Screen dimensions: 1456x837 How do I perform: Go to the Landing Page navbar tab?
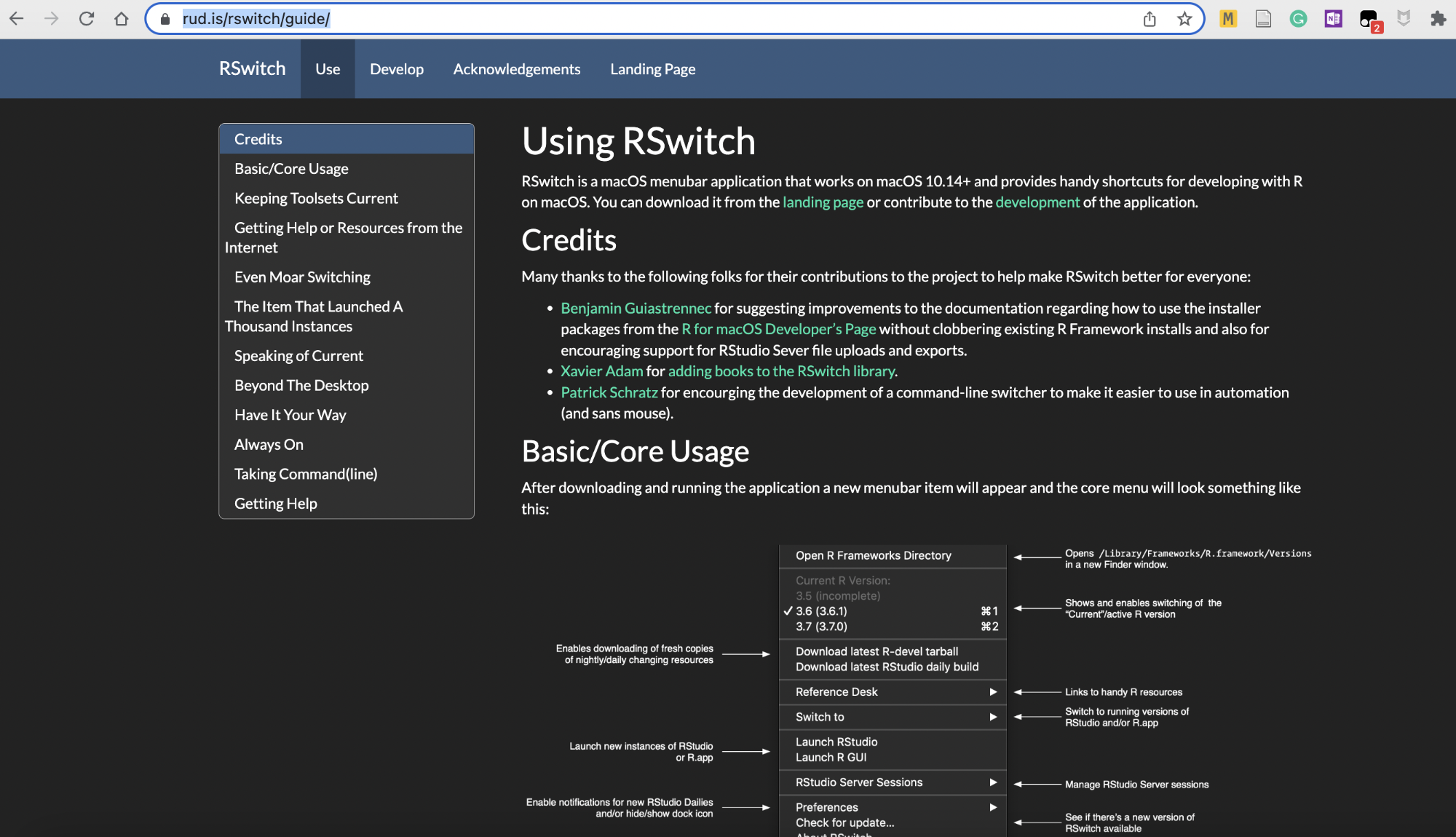tap(653, 69)
